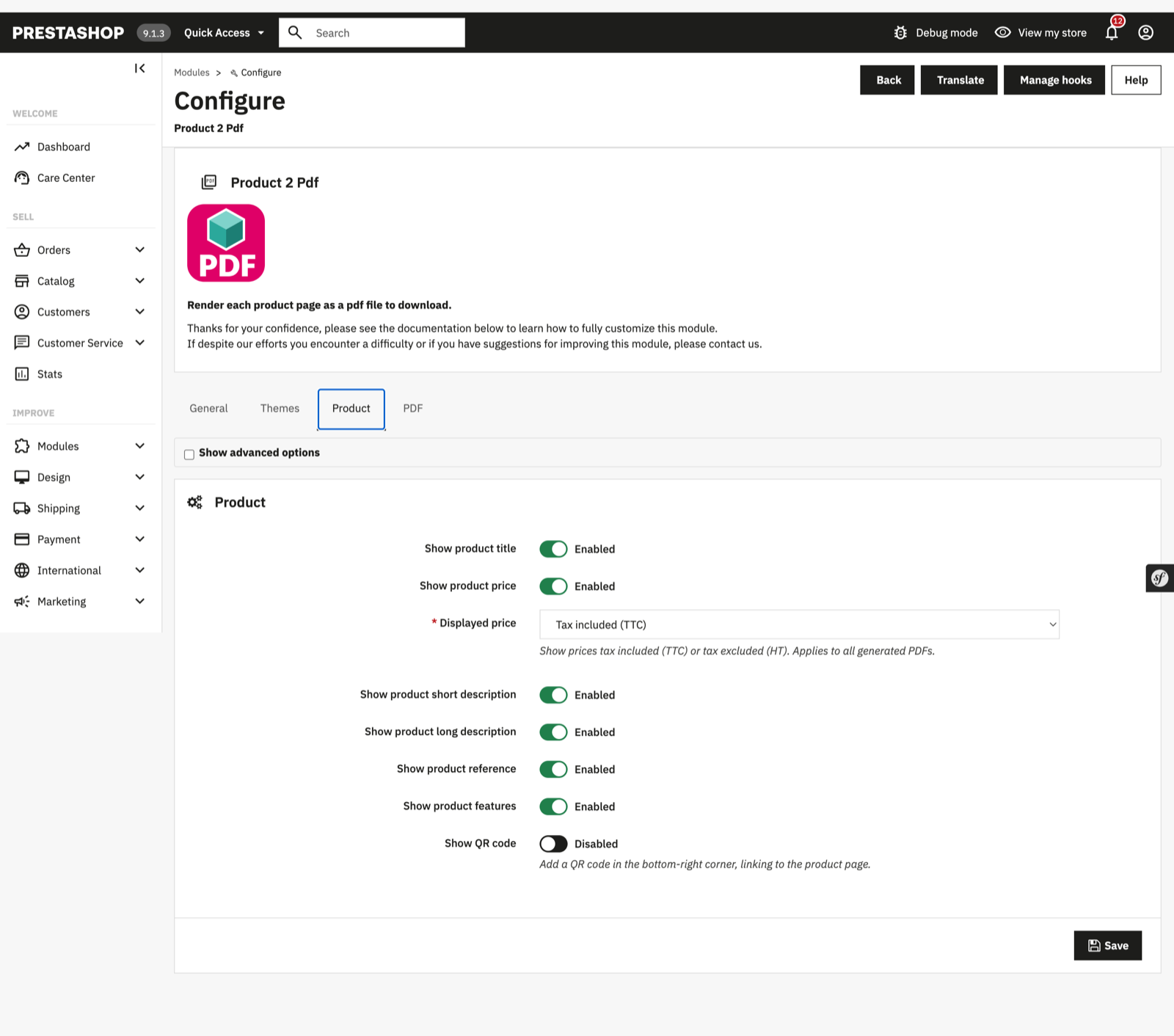
Task: Click the Stats chart icon
Action: pos(22,374)
